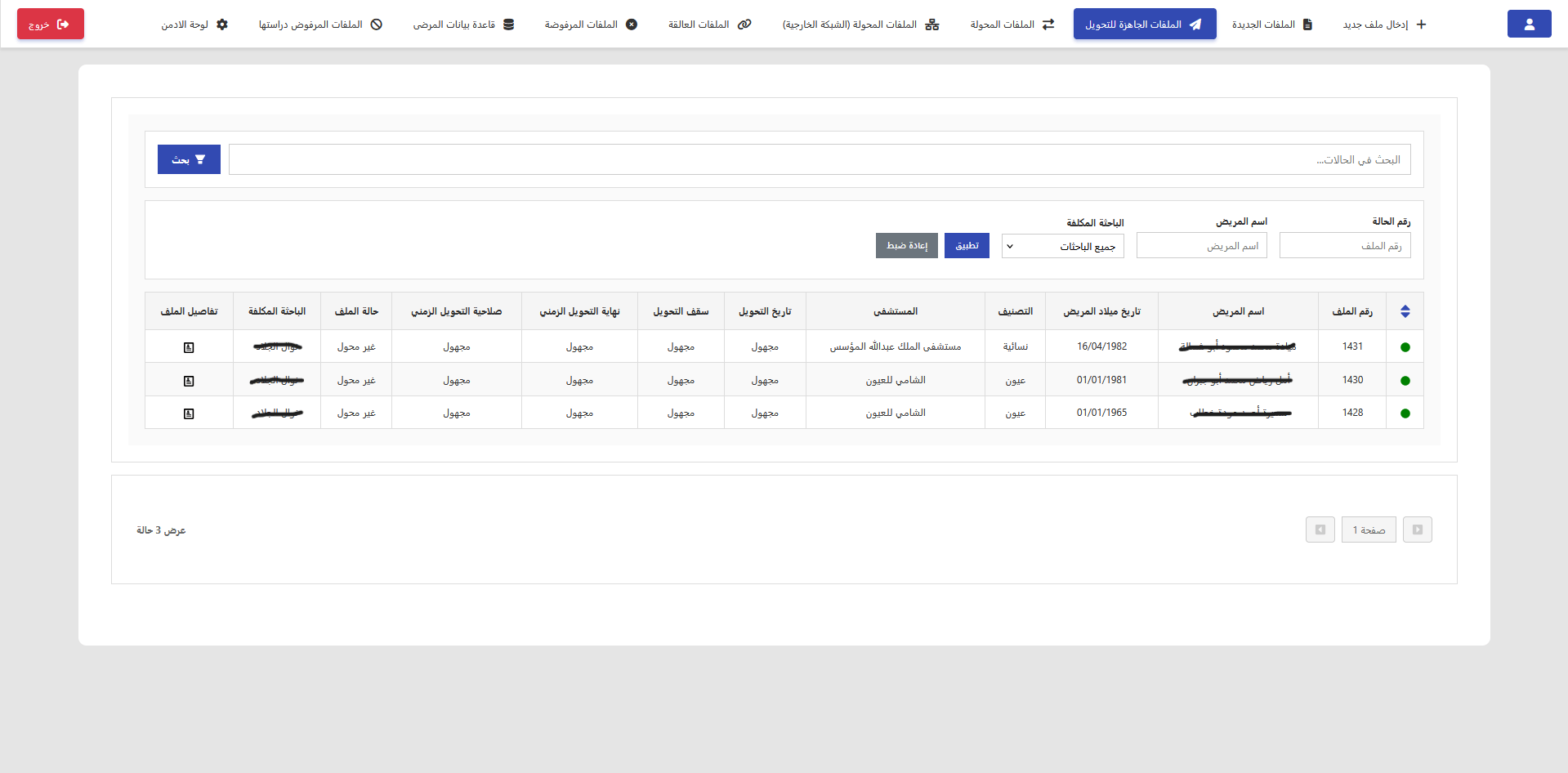Open the لوحة الادمن settings gear
Viewport: 1568px width, 773px height.
click(x=223, y=24)
